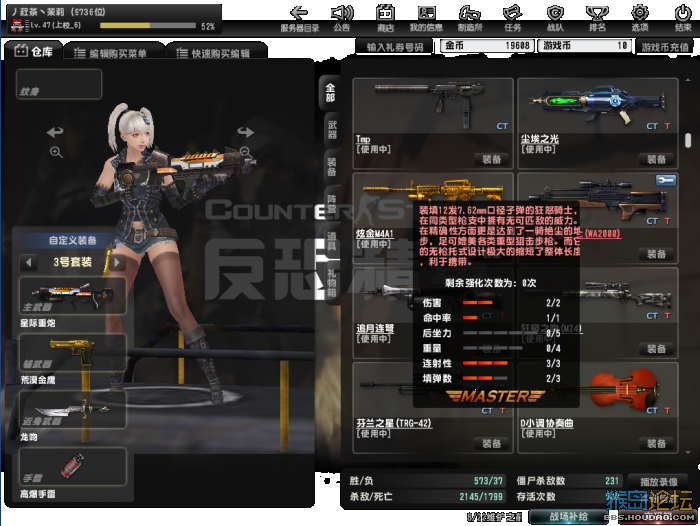Image resolution: width=700 pixels, height=526 pixels.
Task: Select the 炫金M4A1 weapon thumbnail
Action: 432,192
